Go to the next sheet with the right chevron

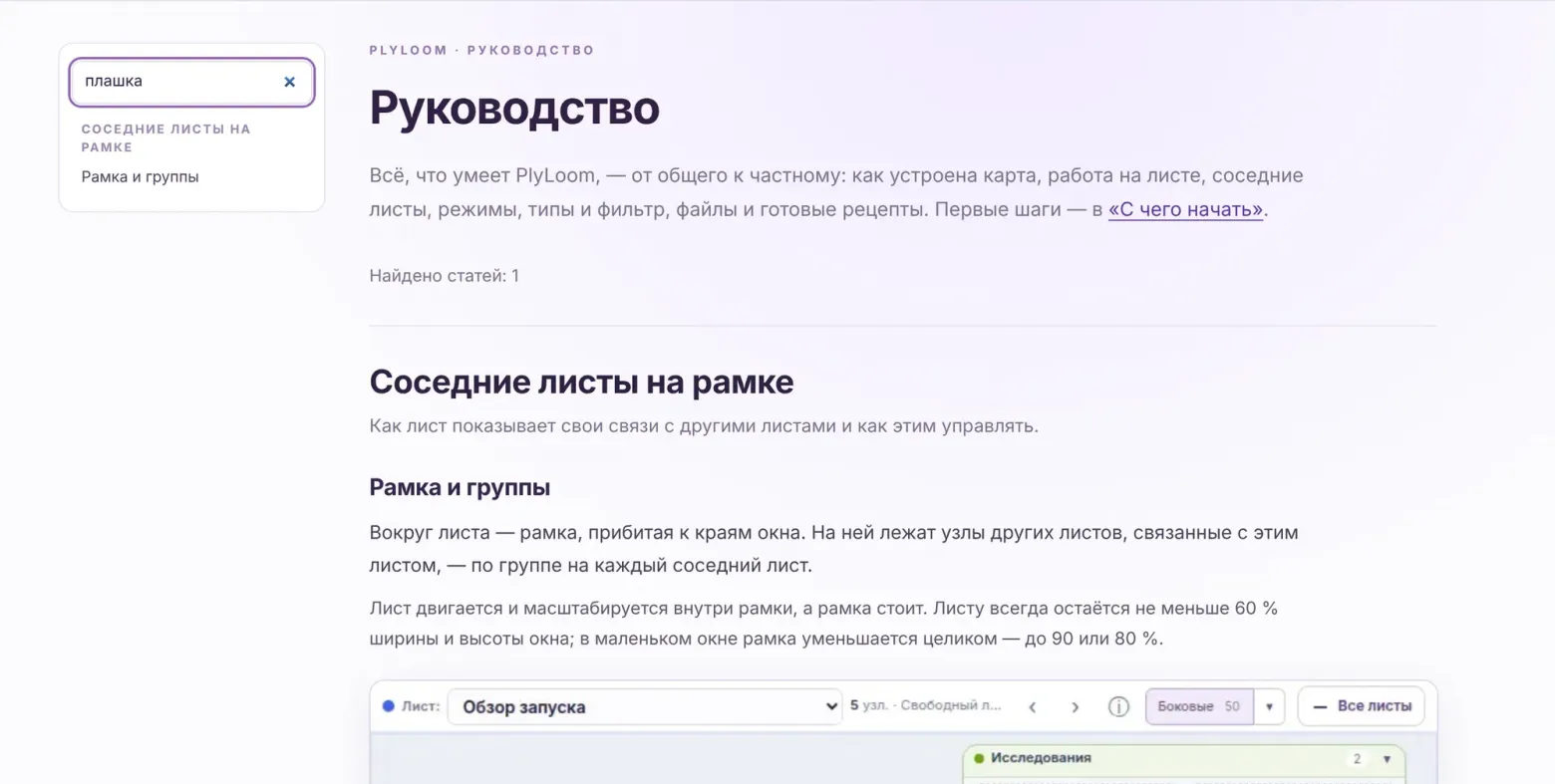coord(1075,707)
